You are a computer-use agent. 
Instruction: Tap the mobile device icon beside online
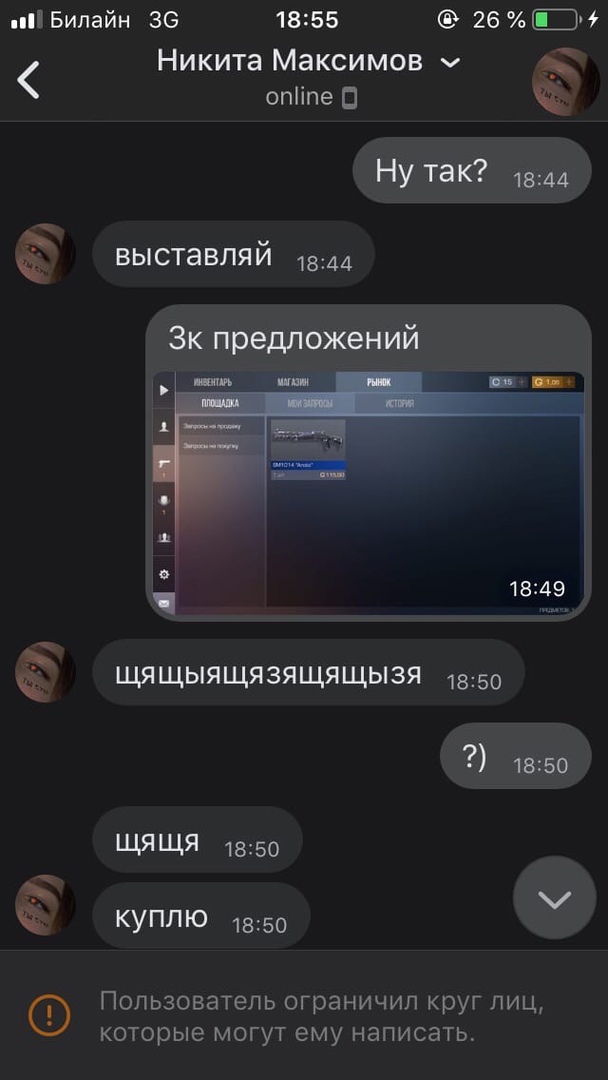[x=350, y=98]
